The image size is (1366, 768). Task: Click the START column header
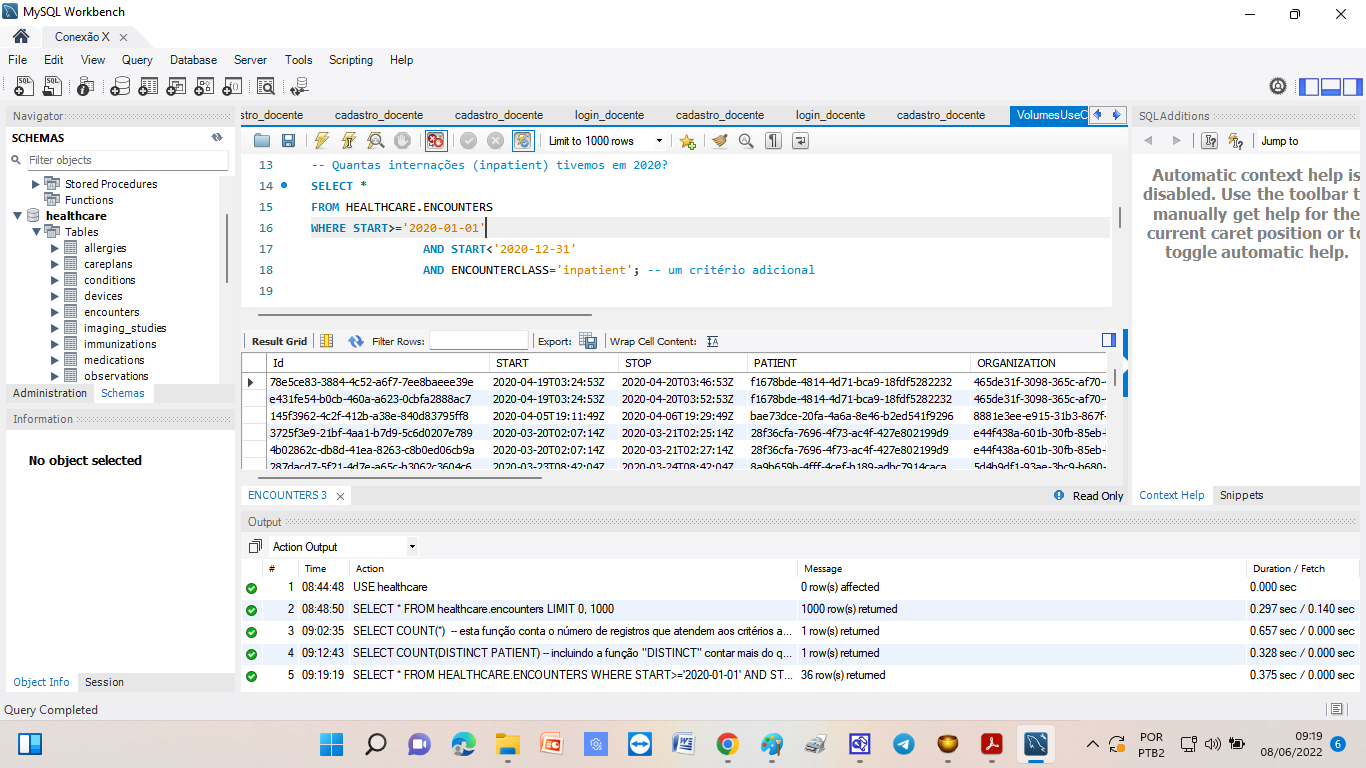[x=554, y=363]
